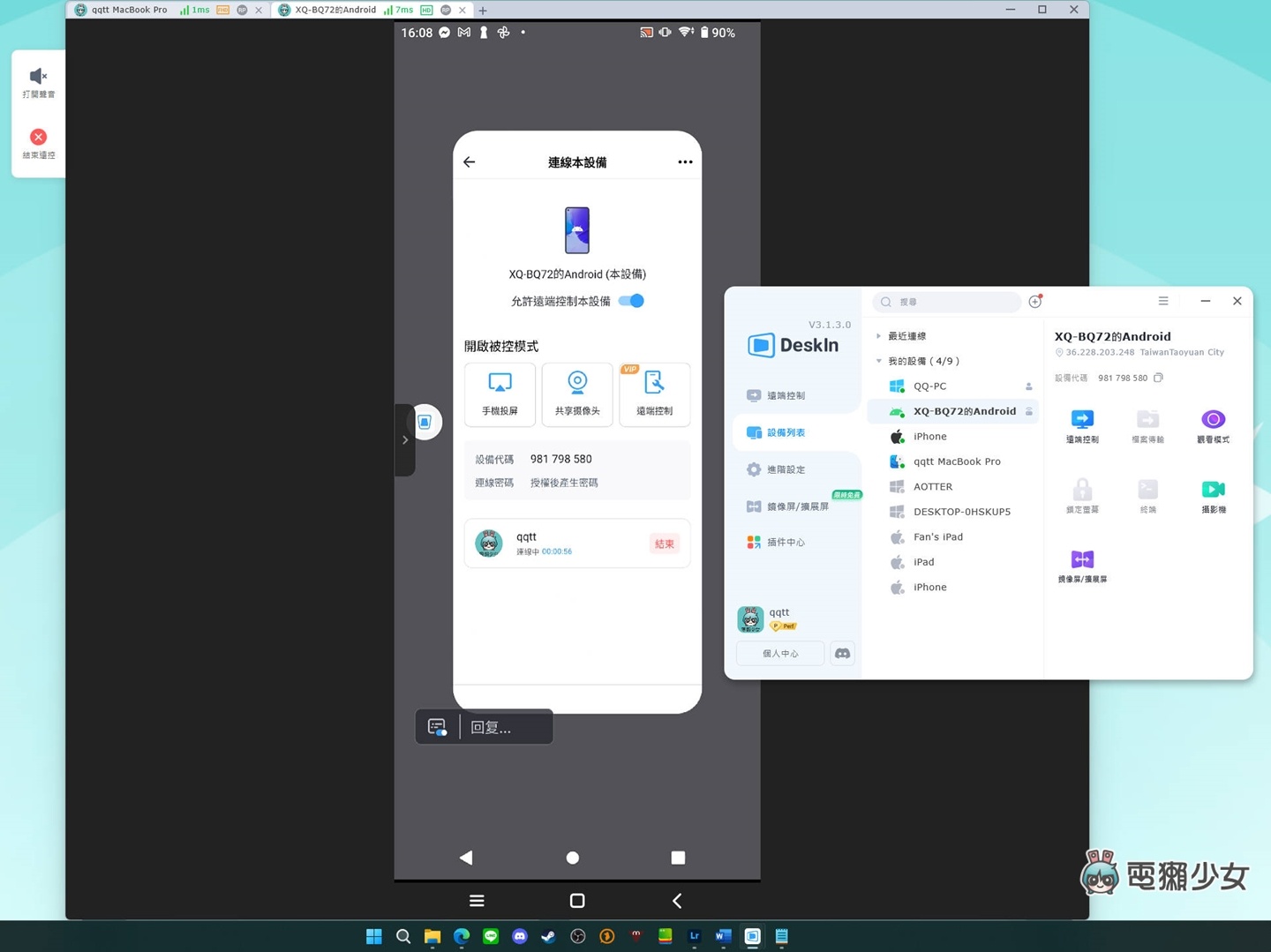Select the XQ-BQ72的Android session tab
Screen dimensions: 1271x952
335,10
